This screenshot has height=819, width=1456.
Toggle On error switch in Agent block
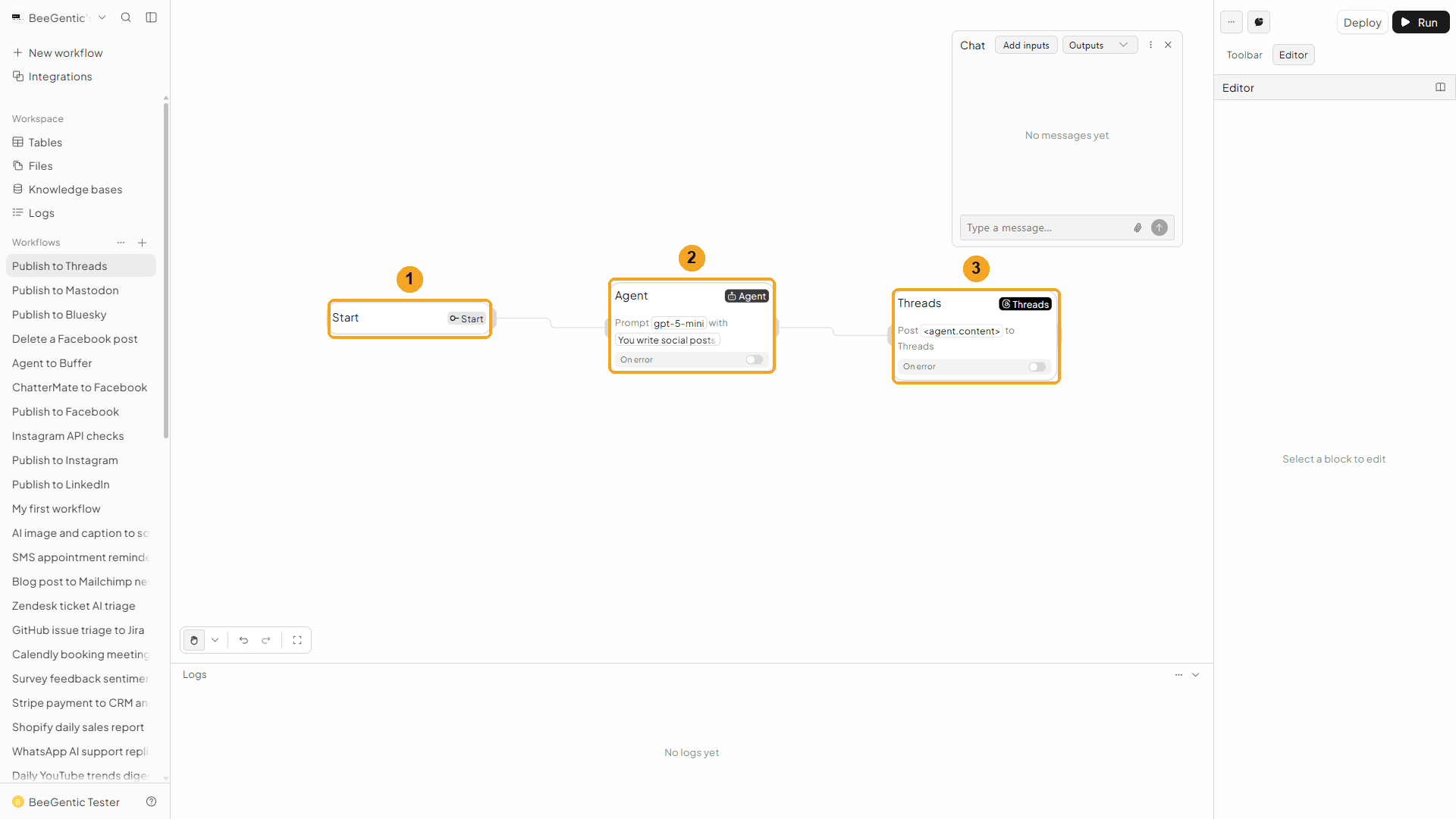click(x=755, y=359)
